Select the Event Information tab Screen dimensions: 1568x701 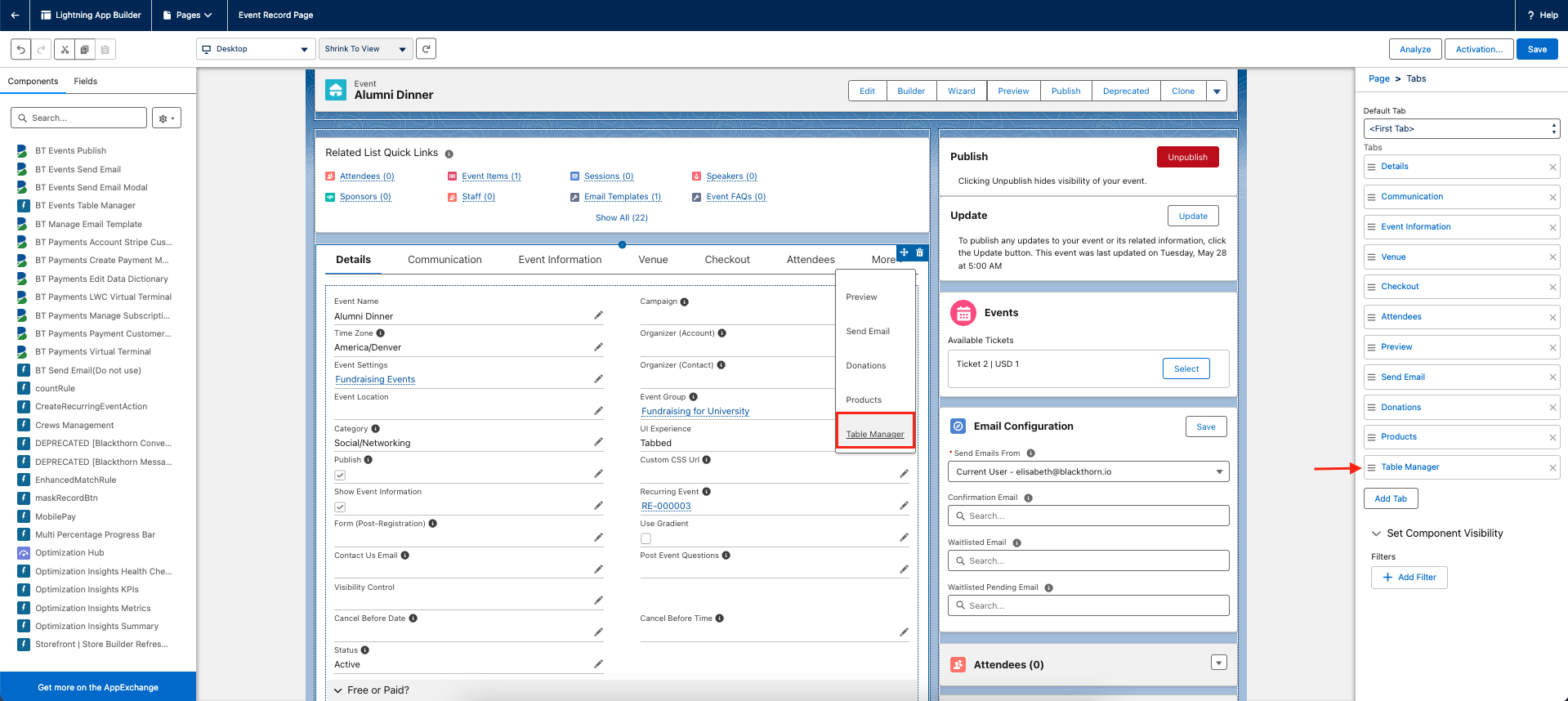pos(560,260)
